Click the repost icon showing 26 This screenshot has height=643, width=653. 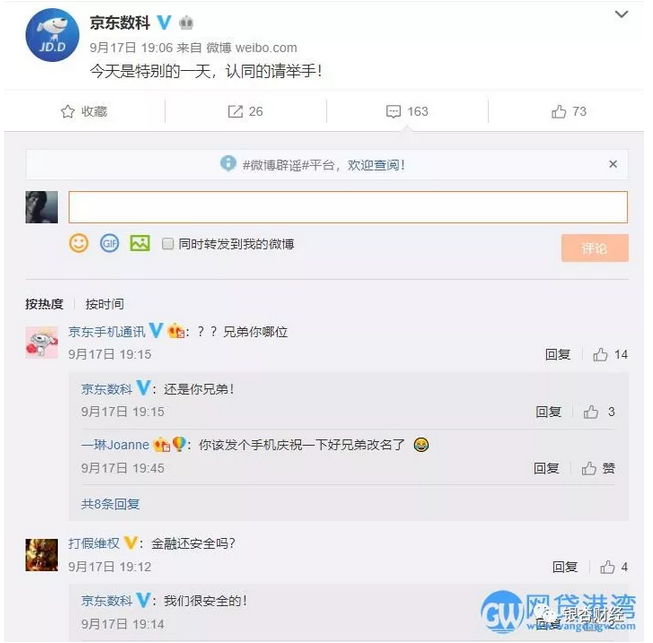(x=235, y=112)
